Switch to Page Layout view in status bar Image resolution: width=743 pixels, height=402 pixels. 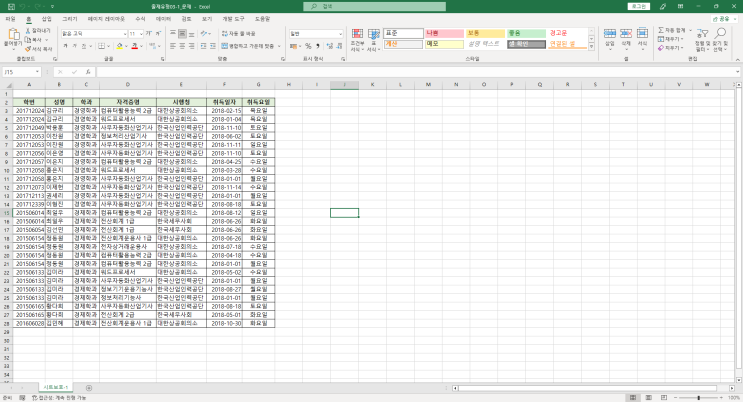pyautogui.click(x=648, y=397)
